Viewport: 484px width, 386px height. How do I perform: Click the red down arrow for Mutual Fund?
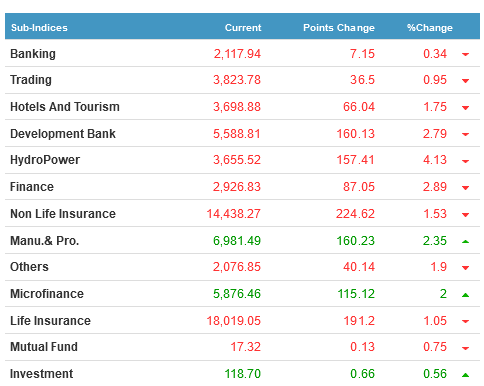465,348
